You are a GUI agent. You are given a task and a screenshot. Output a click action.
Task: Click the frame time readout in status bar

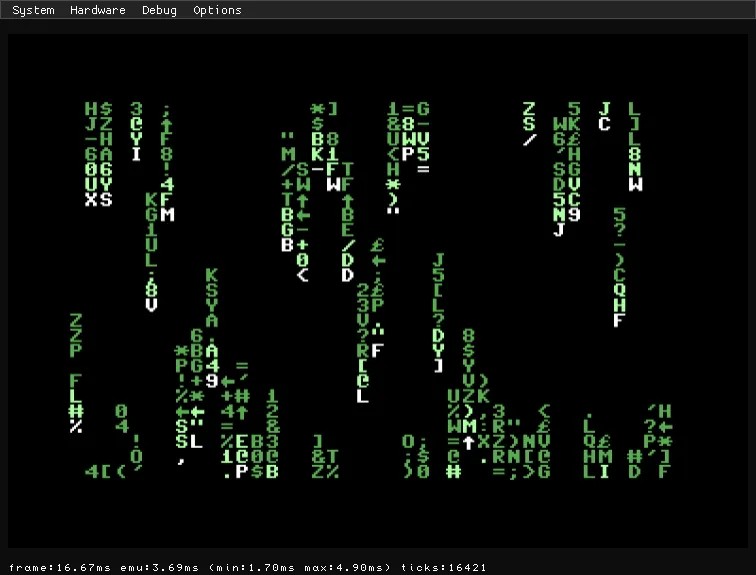pyautogui.click(x=58, y=567)
